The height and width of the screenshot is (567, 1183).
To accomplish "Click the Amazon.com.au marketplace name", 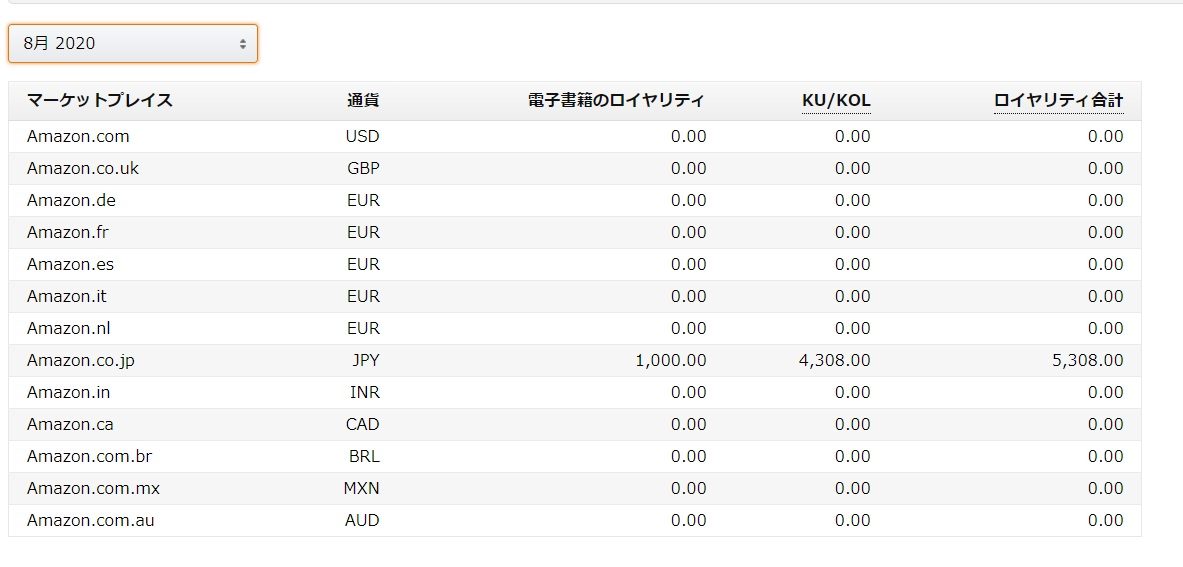I will coord(90,520).
